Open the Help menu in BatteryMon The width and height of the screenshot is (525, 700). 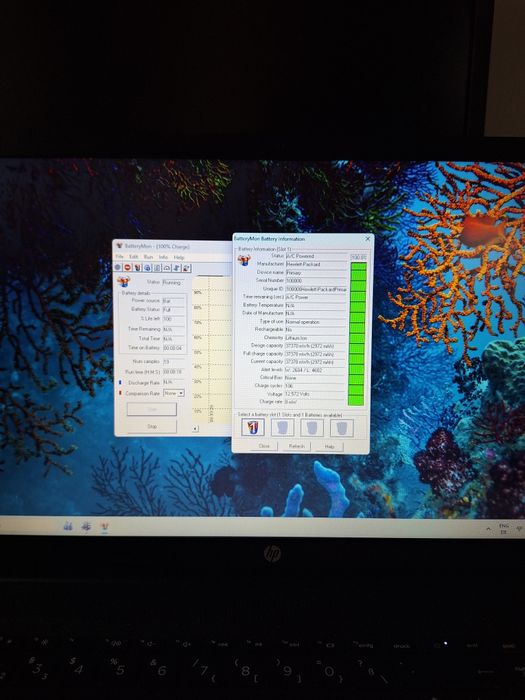[x=179, y=258]
